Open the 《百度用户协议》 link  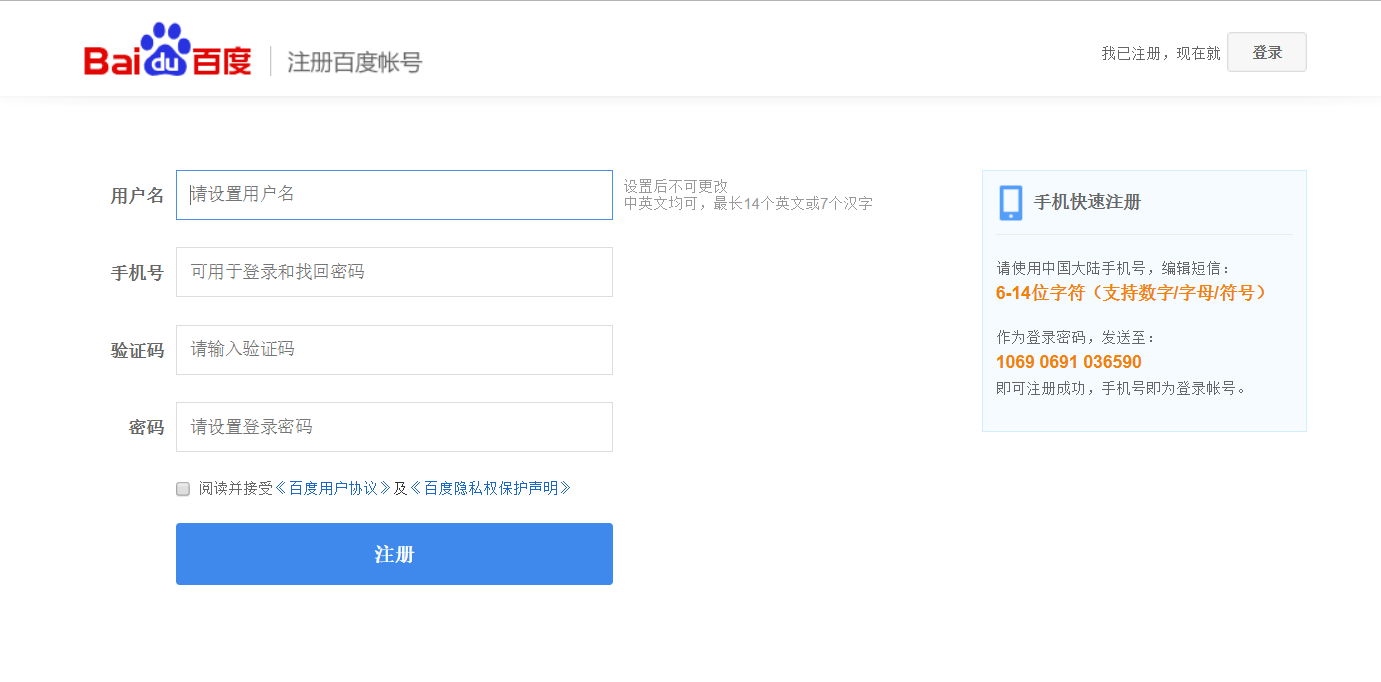333,488
